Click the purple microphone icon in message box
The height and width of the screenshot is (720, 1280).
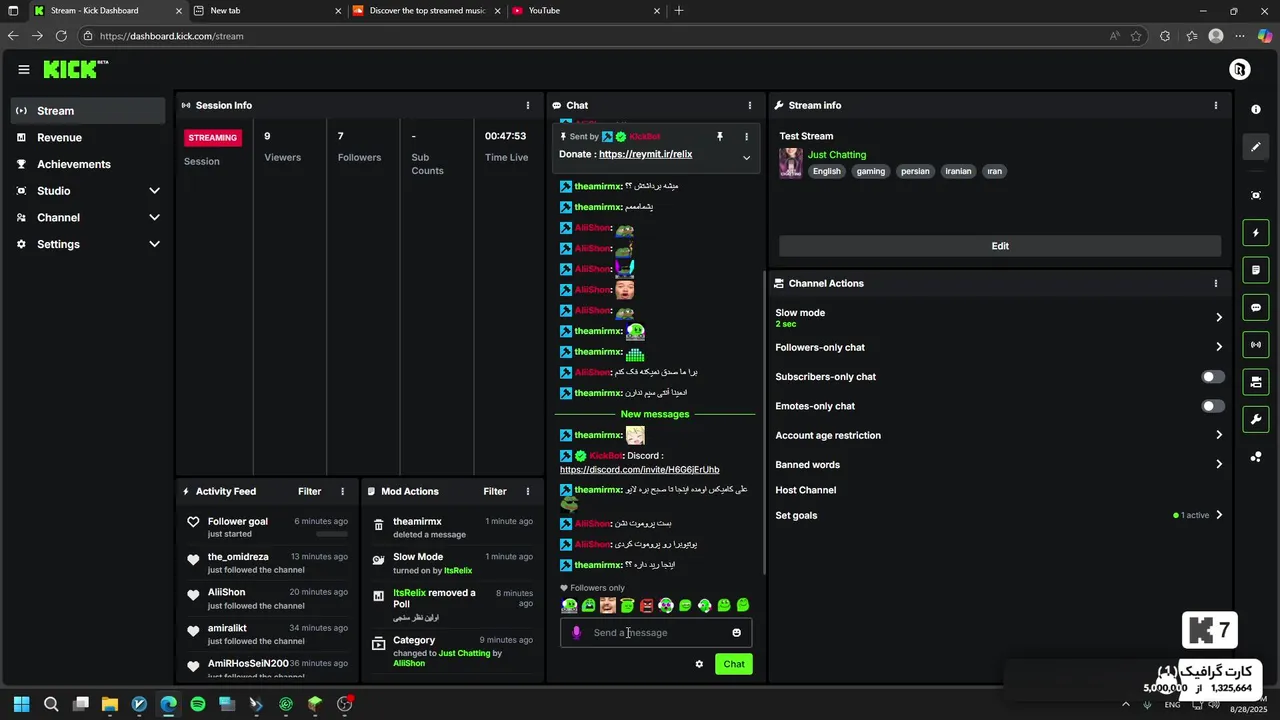click(x=576, y=632)
